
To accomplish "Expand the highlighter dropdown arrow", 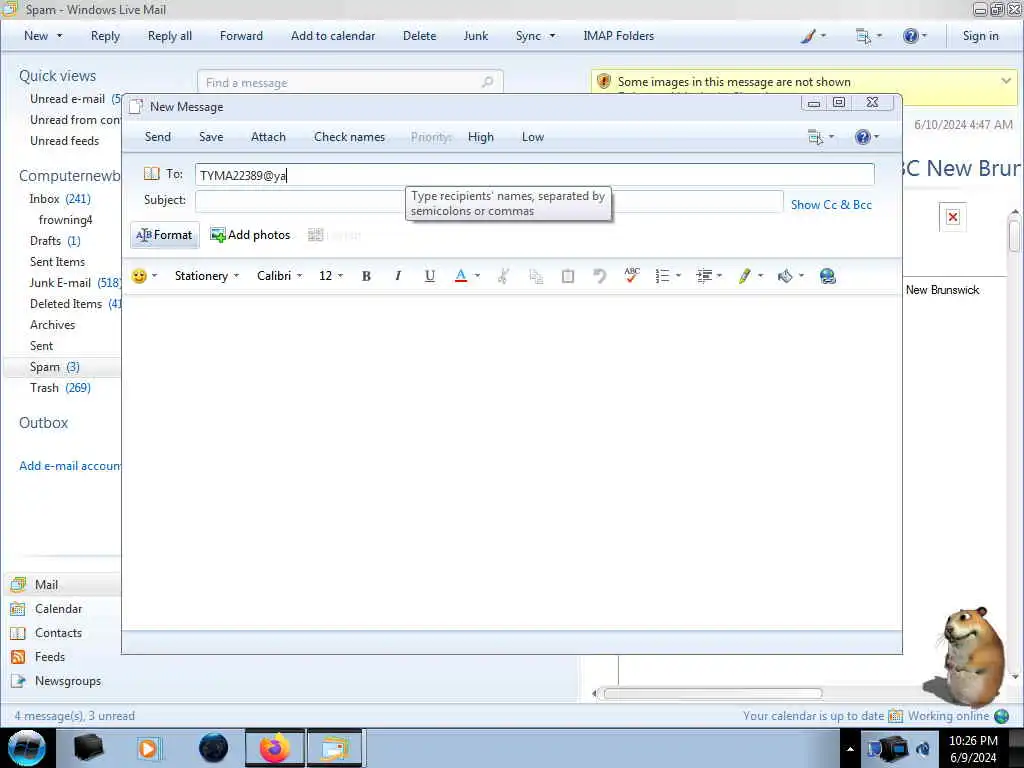I will (760, 276).
